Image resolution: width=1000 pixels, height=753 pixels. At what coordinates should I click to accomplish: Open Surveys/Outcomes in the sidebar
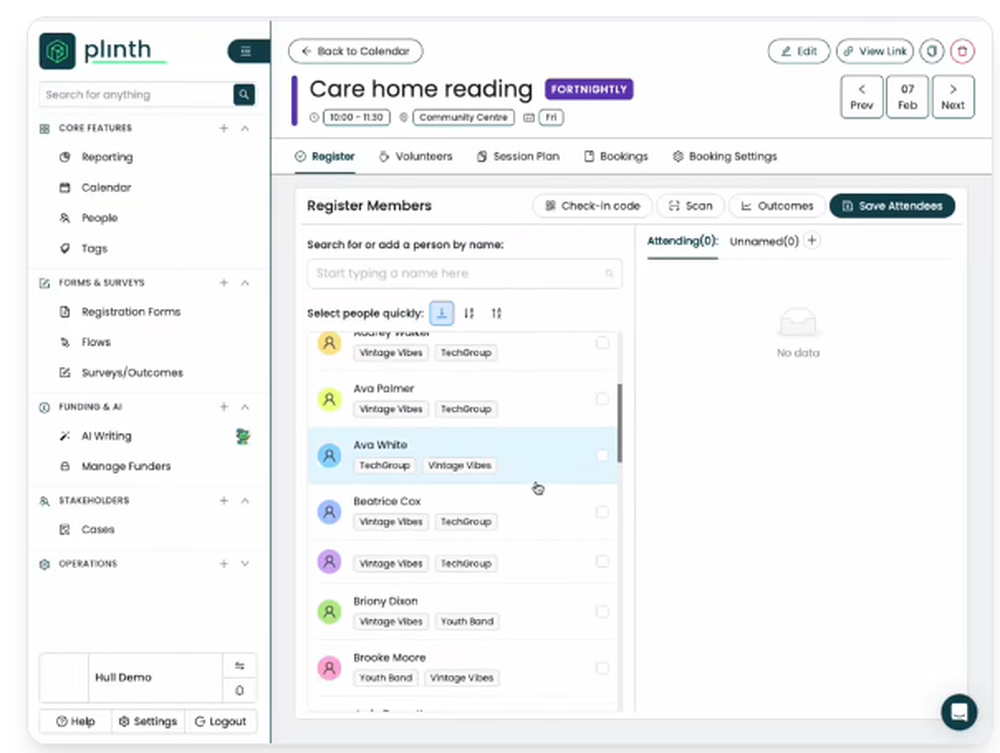[x=132, y=373]
